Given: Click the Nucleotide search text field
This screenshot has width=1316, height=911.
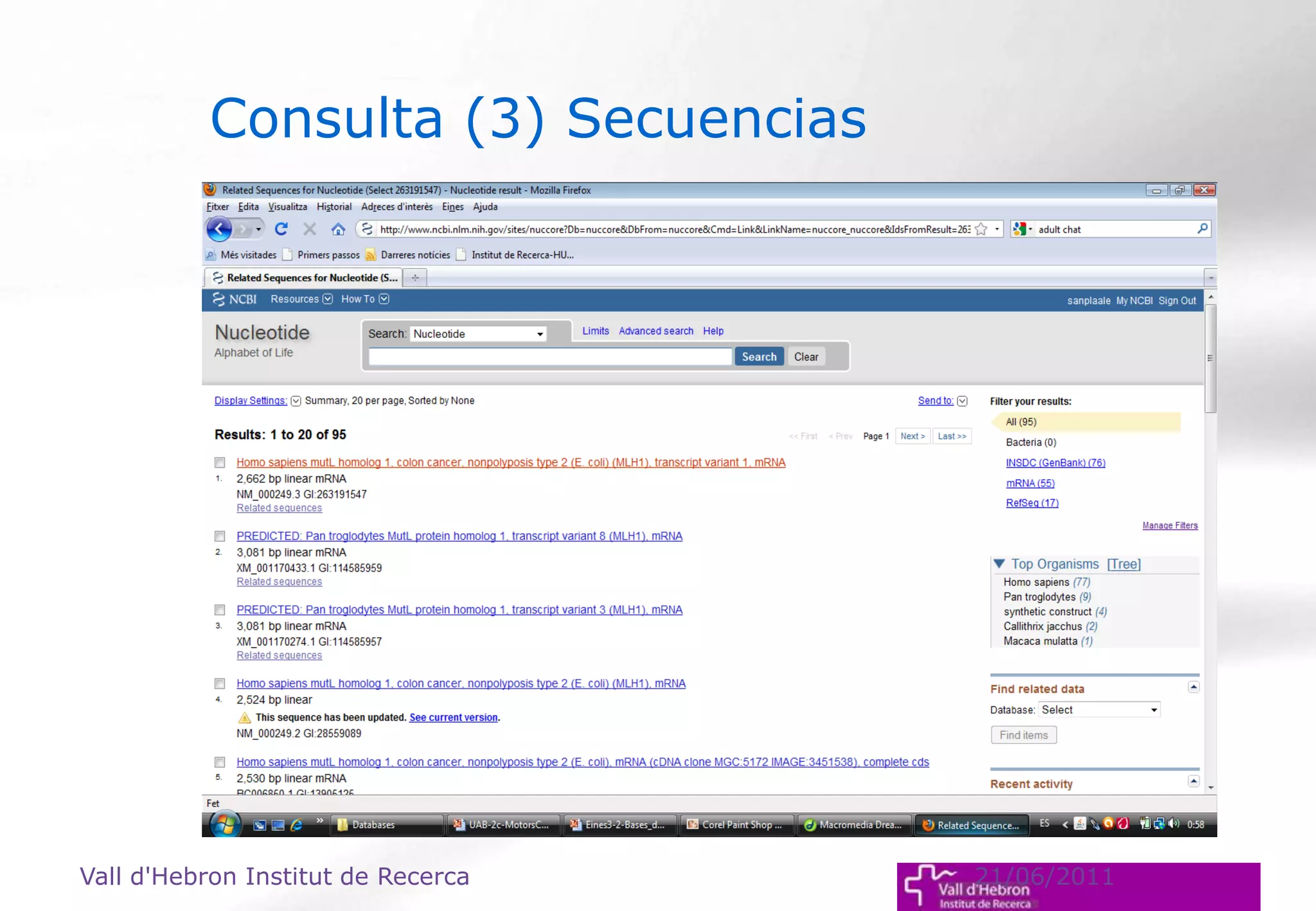Looking at the screenshot, I should 550,357.
